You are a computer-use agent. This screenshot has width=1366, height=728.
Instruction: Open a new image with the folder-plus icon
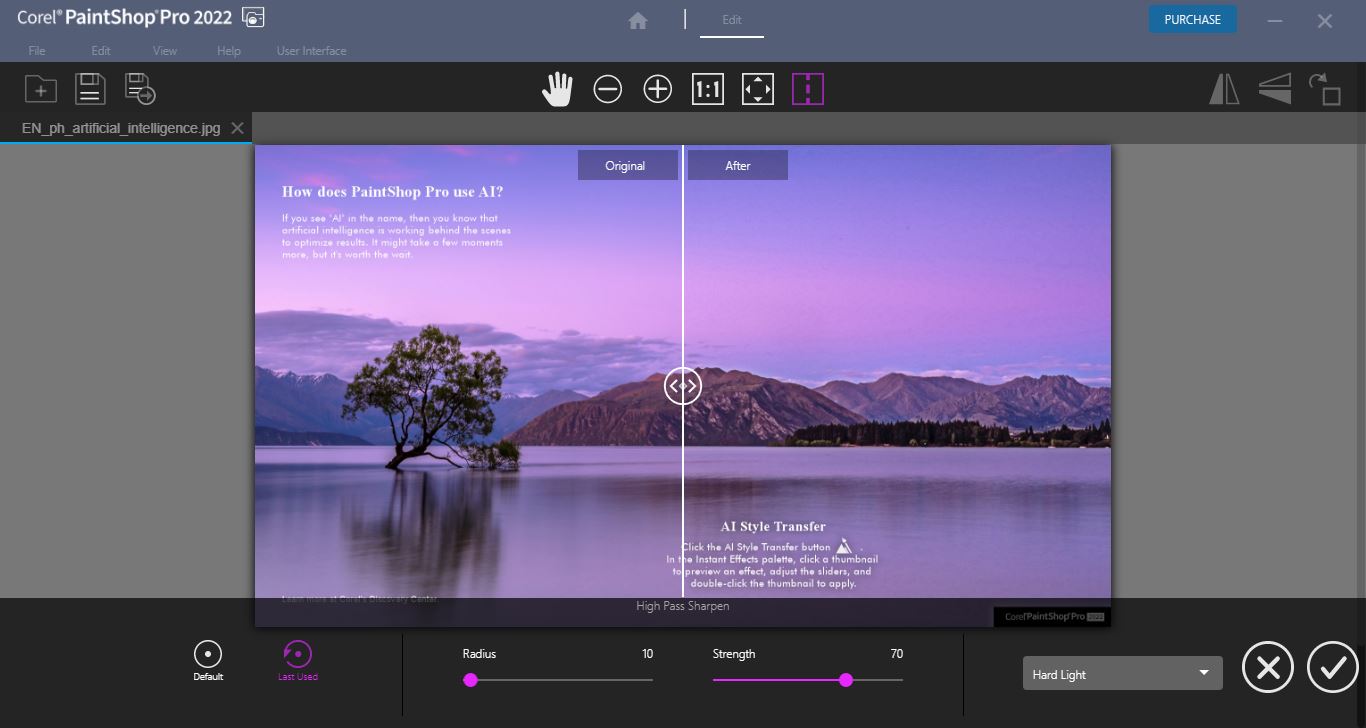pos(41,89)
